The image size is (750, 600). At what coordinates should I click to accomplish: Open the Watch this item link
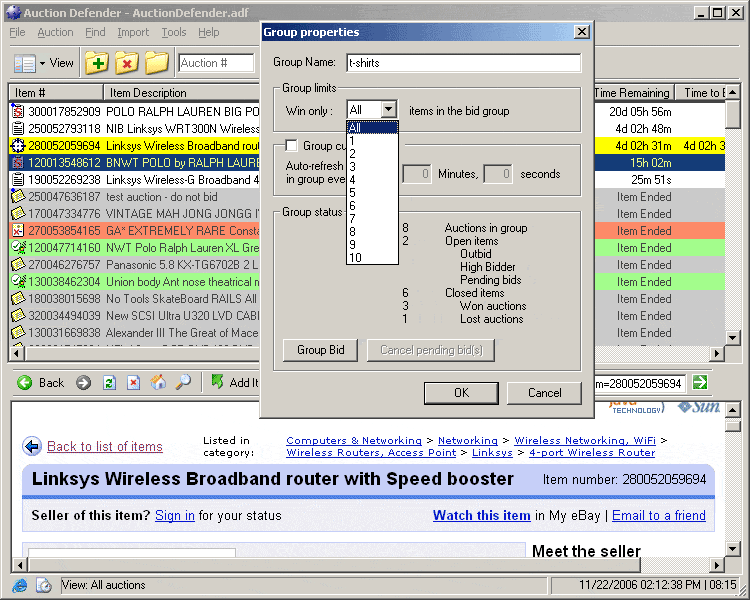click(482, 515)
